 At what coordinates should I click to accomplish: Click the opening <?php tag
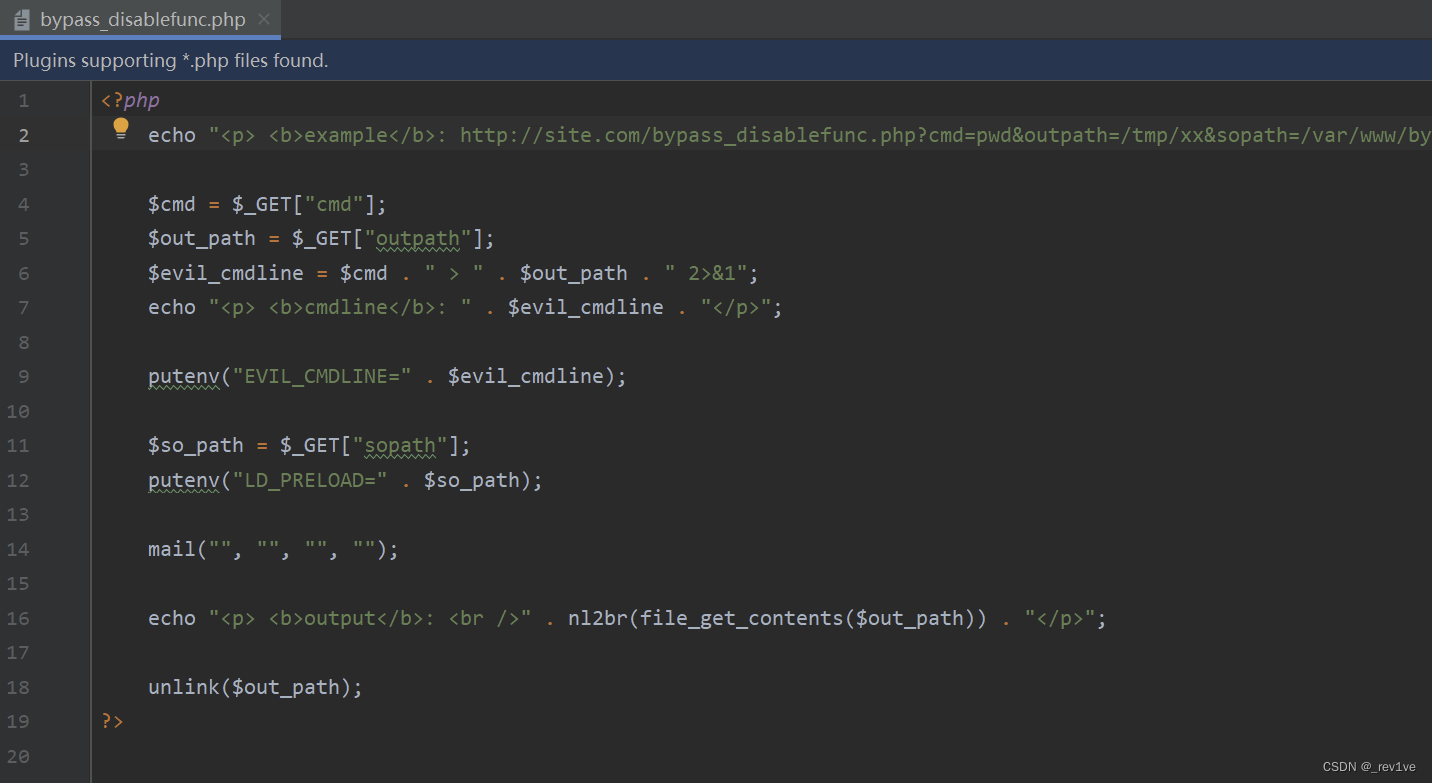(130, 100)
